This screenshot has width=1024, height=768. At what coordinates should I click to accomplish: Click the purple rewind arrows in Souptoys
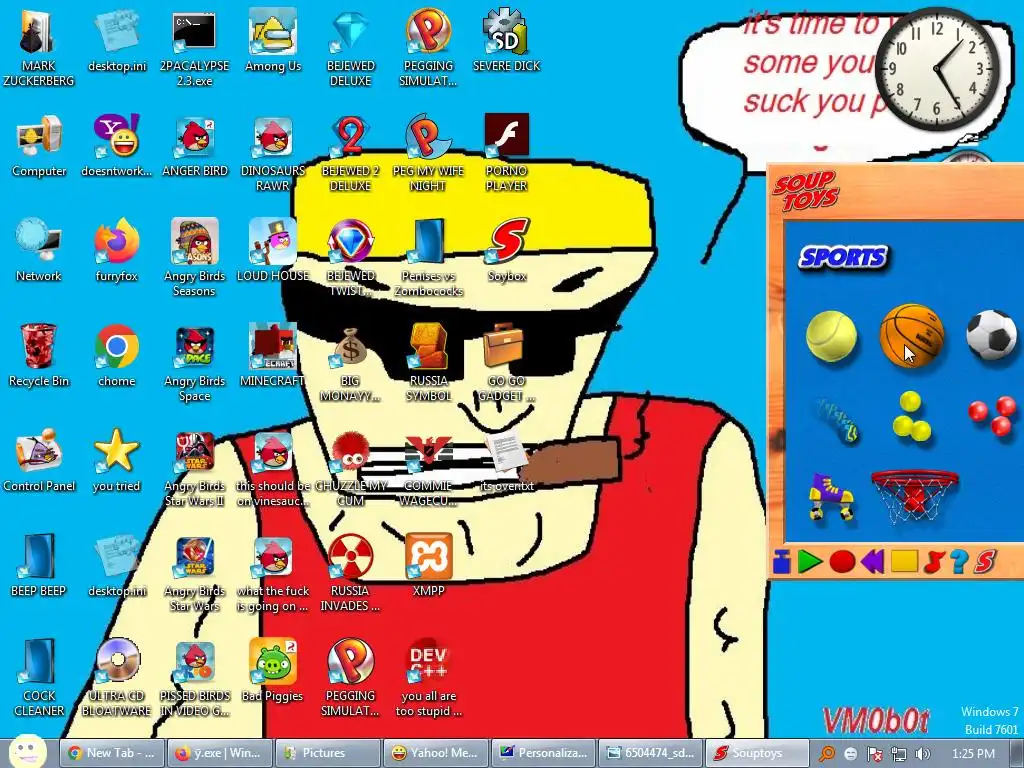(x=872, y=562)
